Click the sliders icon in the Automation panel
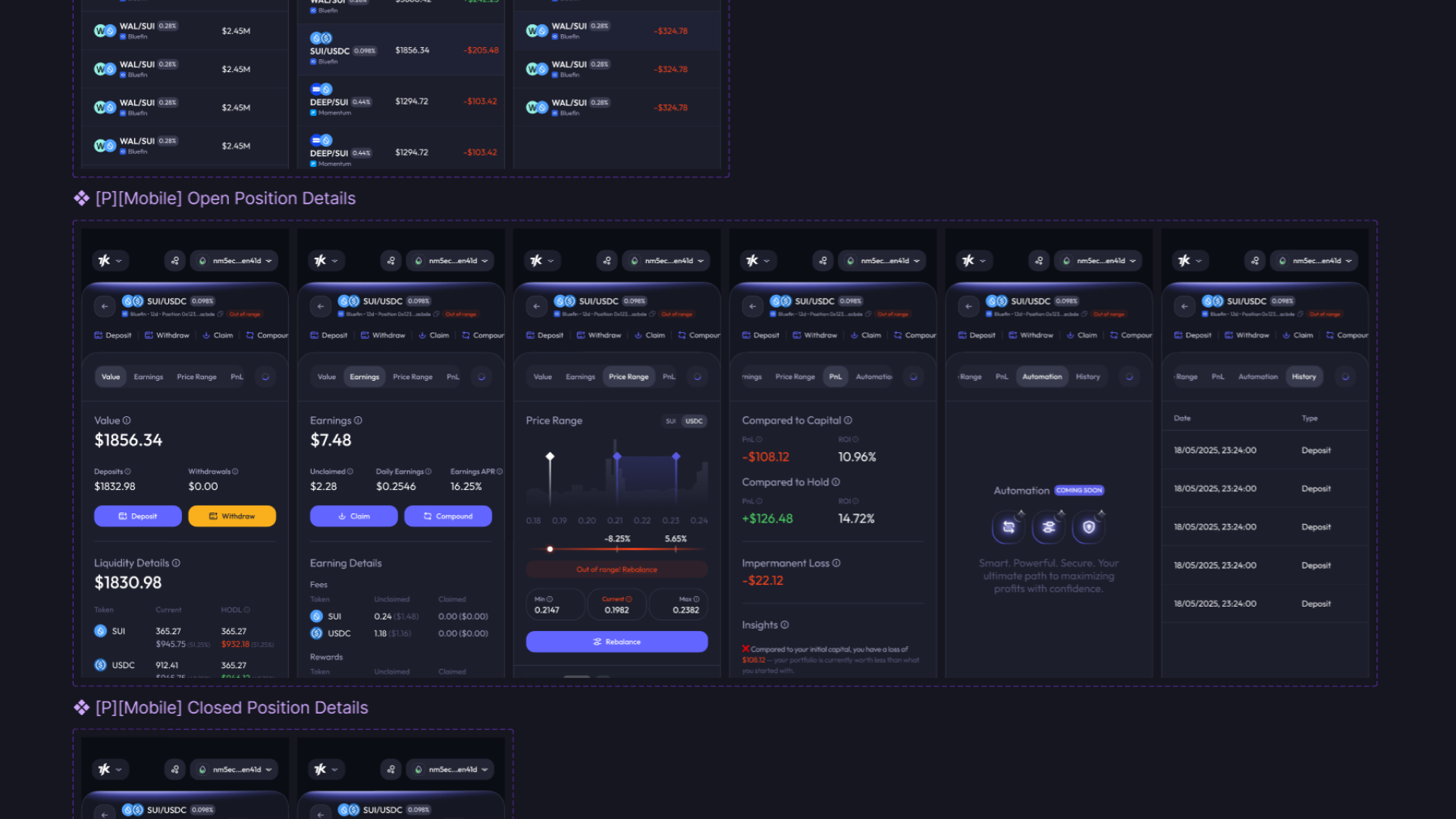This screenshot has width=1456, height=819. pos(1048,526)
